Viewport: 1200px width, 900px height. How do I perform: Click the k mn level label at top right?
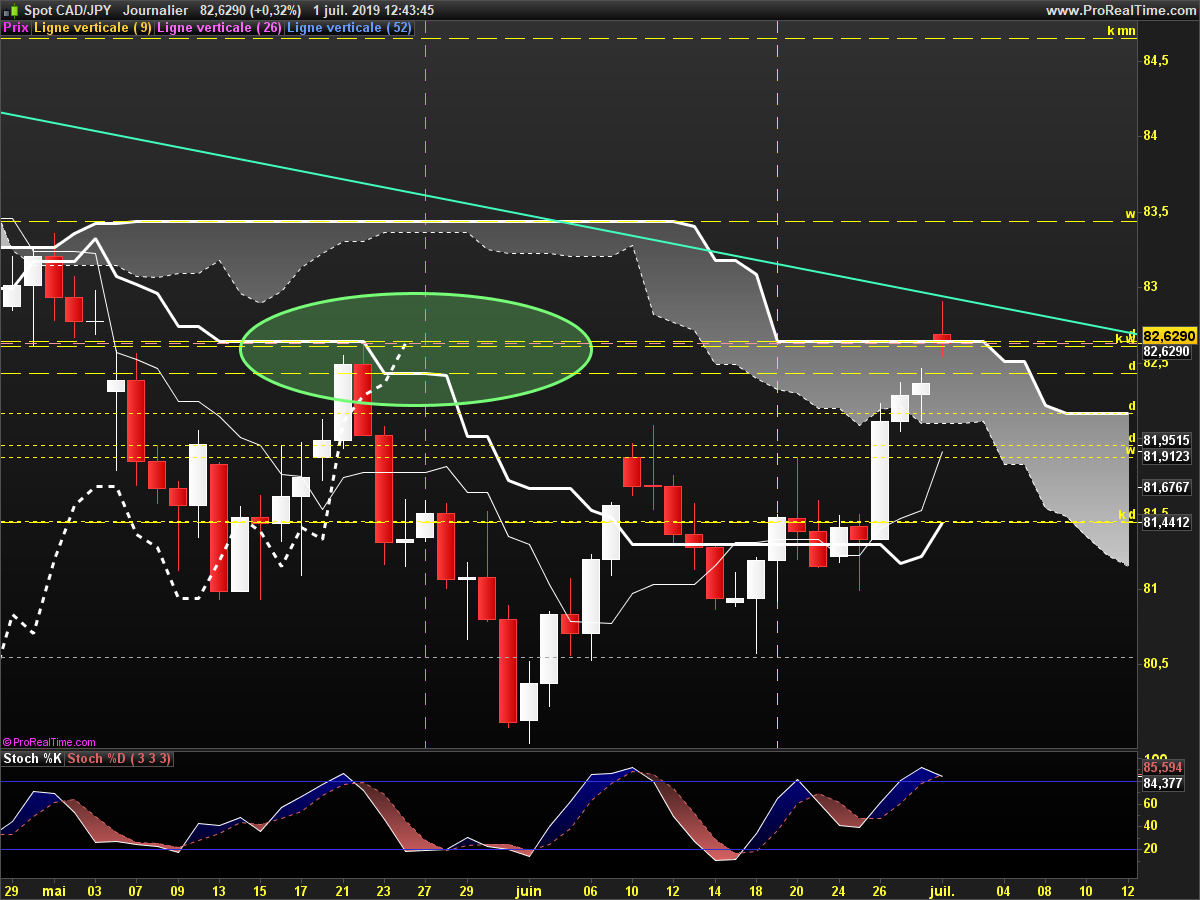[x=1120, y=31]
